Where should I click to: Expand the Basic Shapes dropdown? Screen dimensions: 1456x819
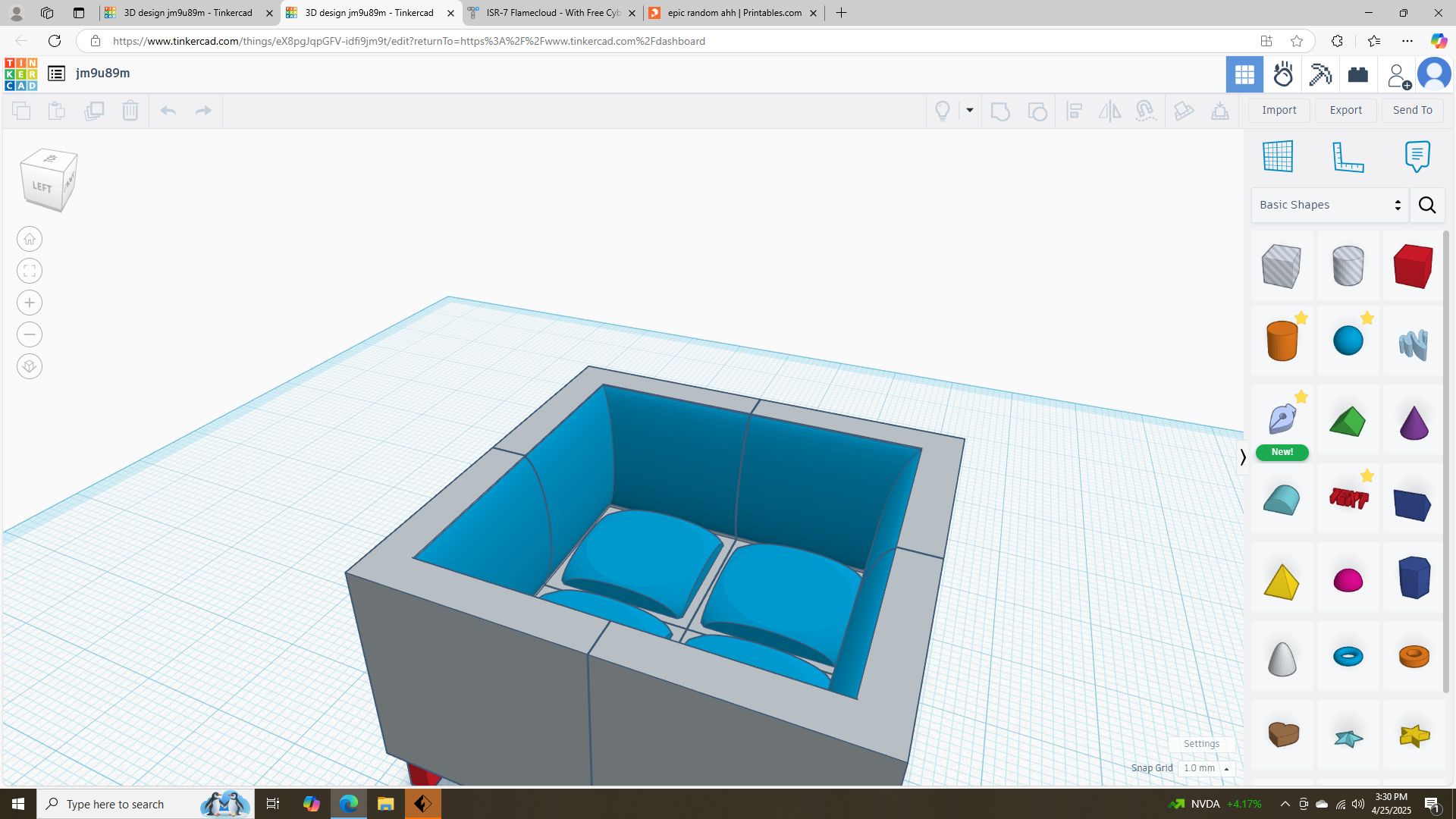pyautogui.click(x=1329, y=205)
